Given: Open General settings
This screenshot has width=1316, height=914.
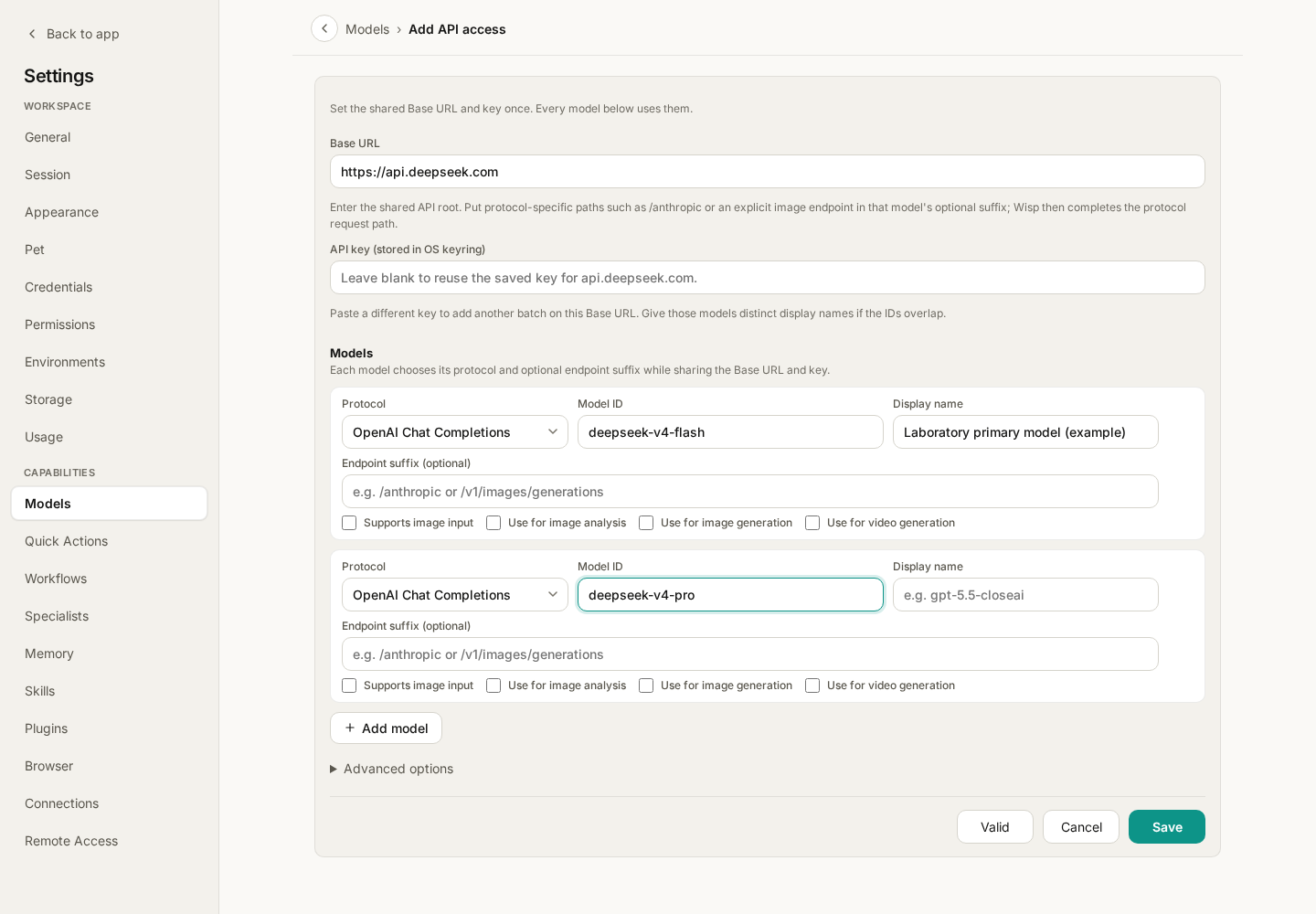Looking at the screenshot, I should (109, 137).
